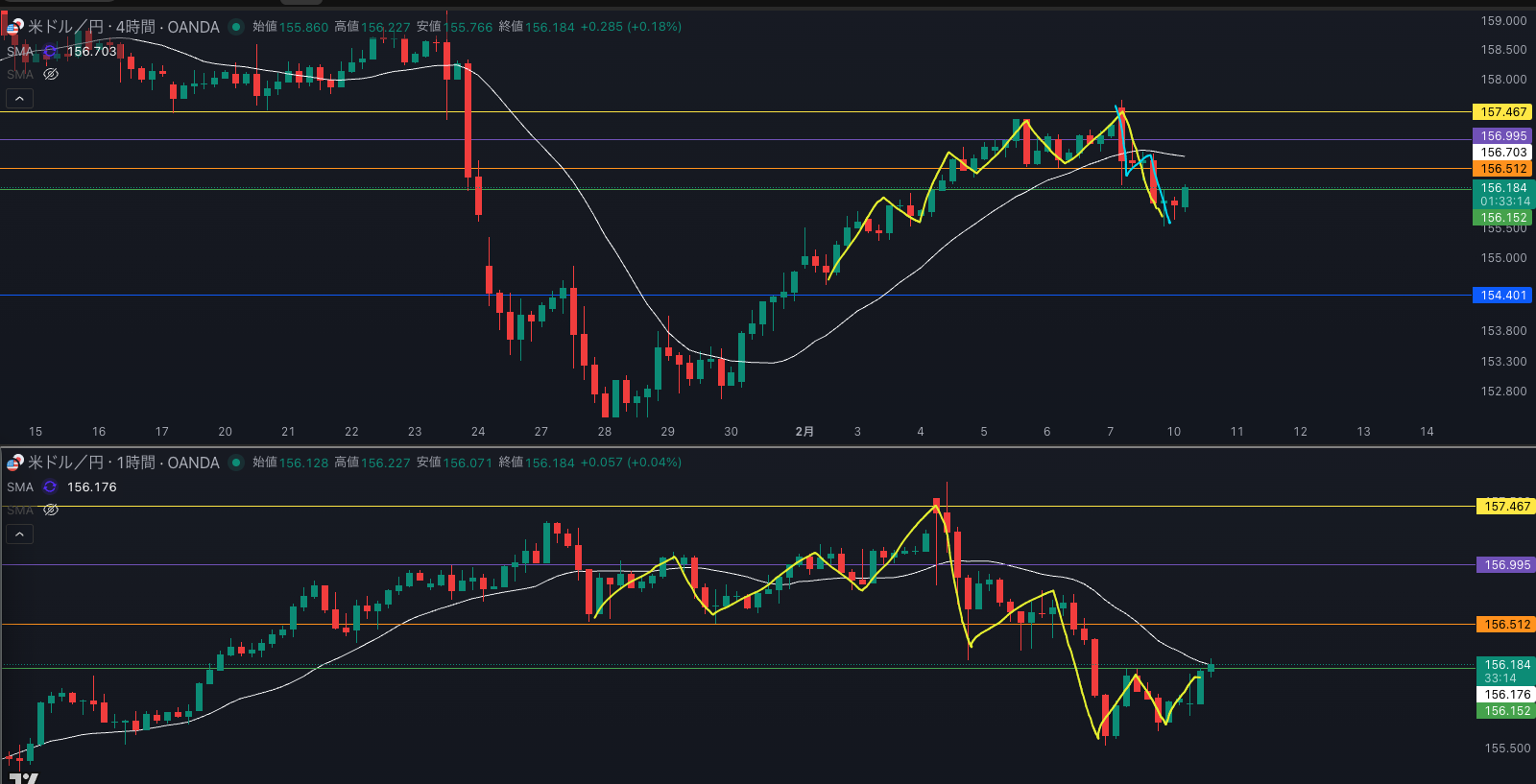This screenshot has height=784, width=1536.
Task: Click the SMA refresh icon in the 1-hour chart
Action: coord(50,487)
